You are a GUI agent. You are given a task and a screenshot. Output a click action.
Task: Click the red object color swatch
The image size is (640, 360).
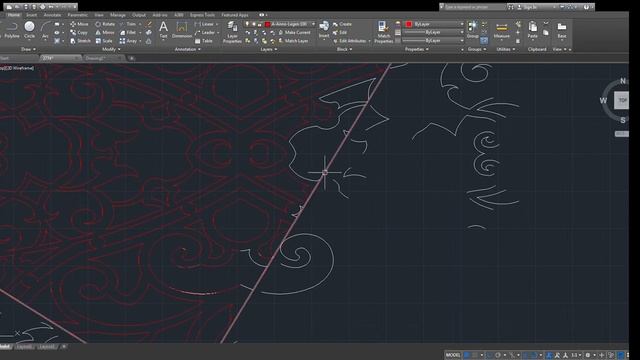[409, 24]
